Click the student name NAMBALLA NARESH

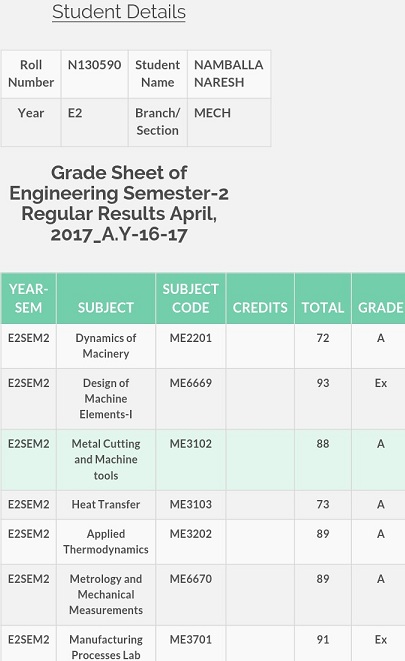click(229, 74)
